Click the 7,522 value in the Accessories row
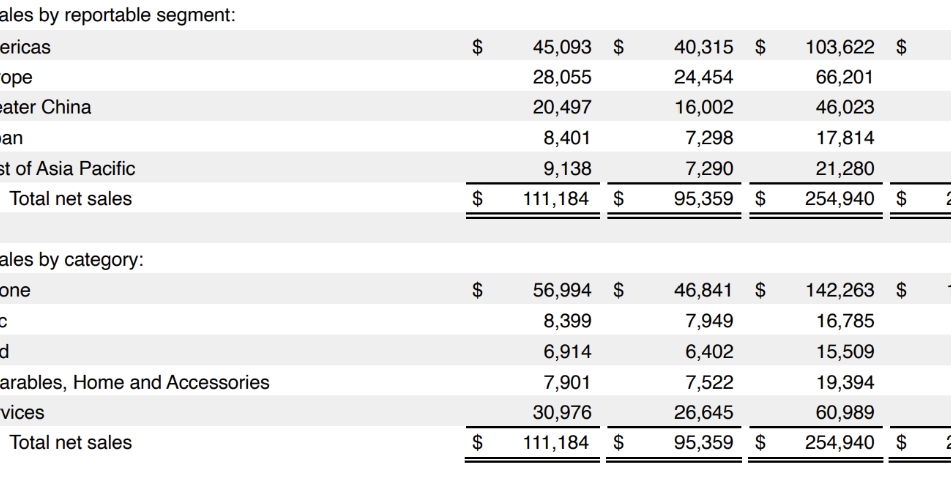The height and width of the screenshot is (498, 951). pyautogui.click(x=709, y=383)
